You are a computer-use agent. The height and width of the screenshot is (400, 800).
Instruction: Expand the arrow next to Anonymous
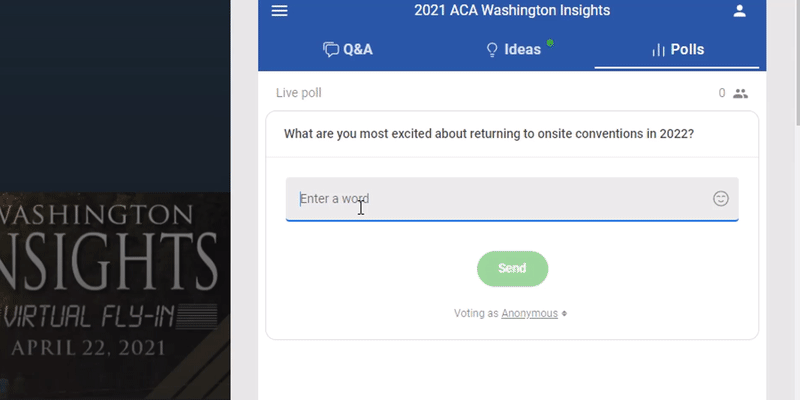(x=564, y=314)
